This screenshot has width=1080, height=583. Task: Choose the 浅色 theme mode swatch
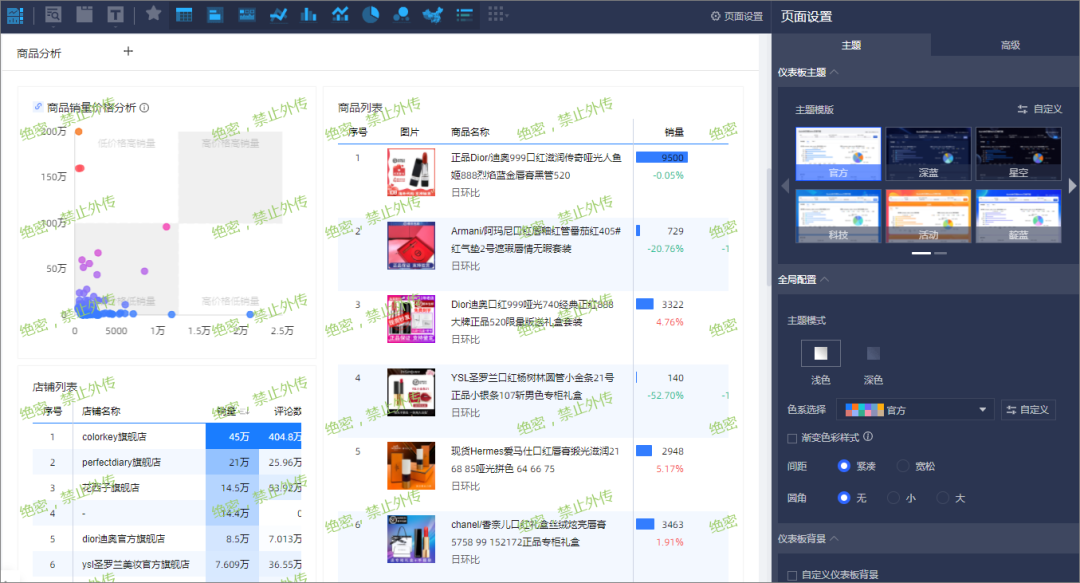[820, 354]
